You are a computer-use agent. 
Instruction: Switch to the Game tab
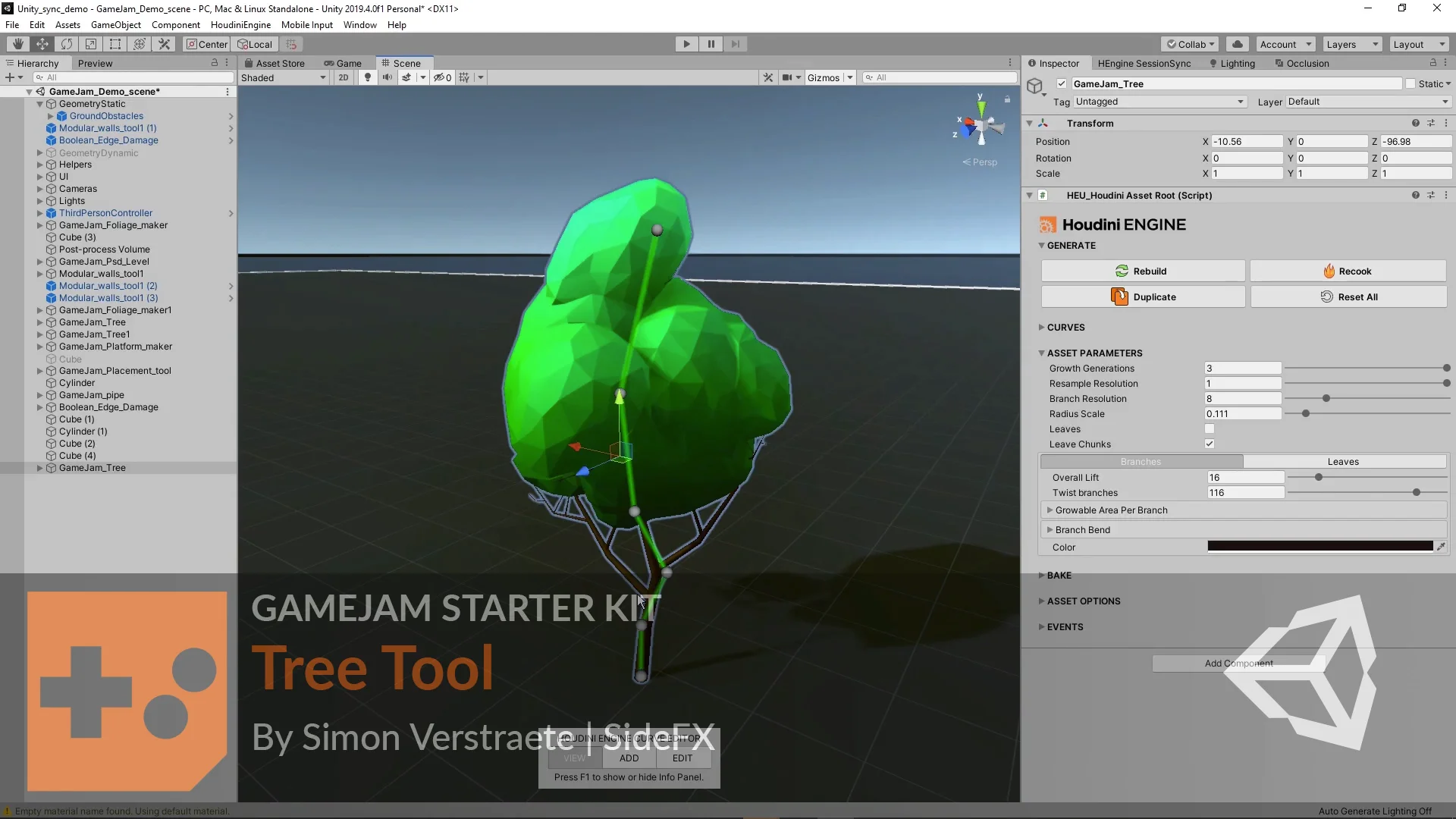tap(343, 63)
